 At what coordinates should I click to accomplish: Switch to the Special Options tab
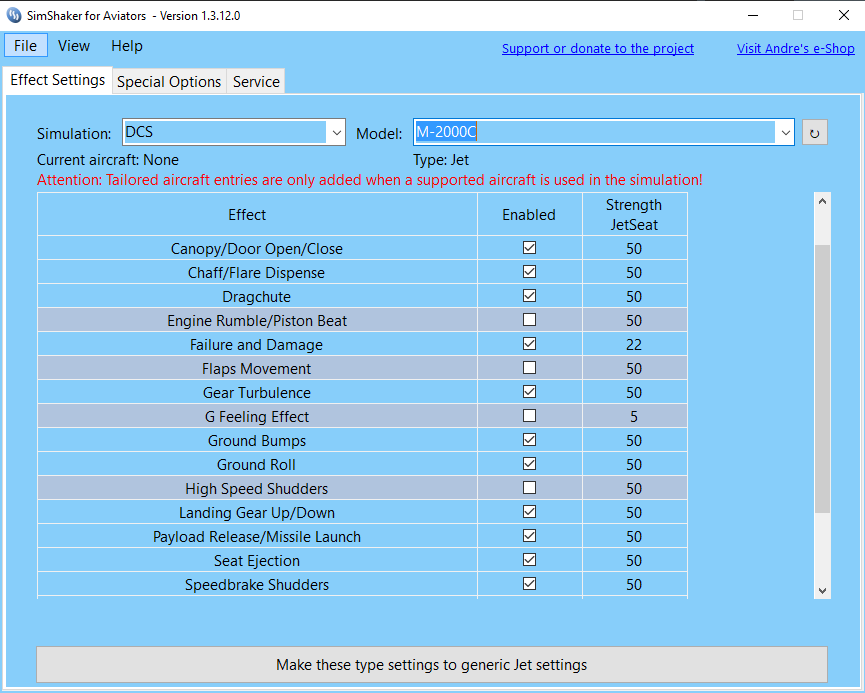click(169, 82)
